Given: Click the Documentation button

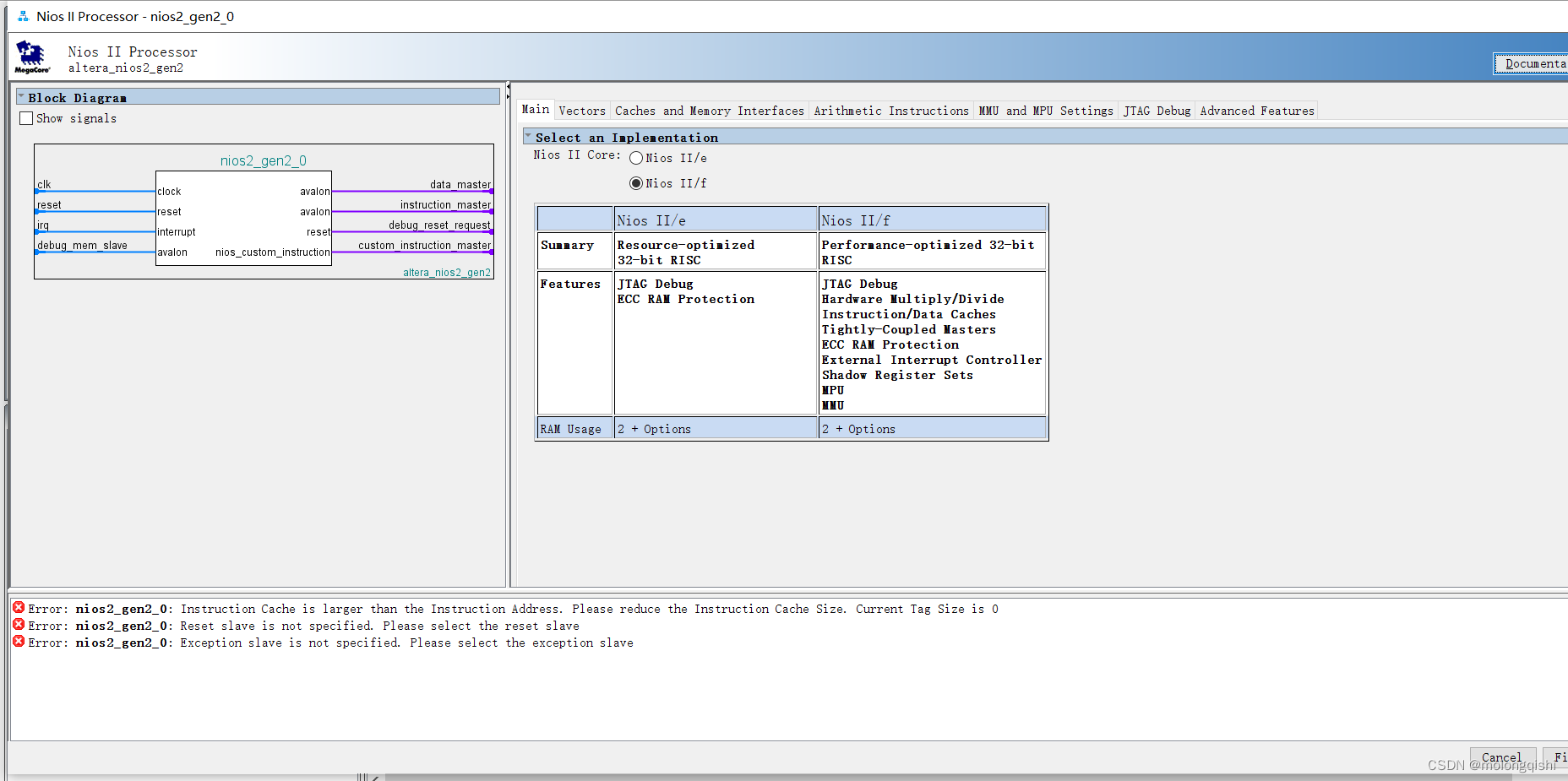Looking at the screenshot, I should [1531, 63].
